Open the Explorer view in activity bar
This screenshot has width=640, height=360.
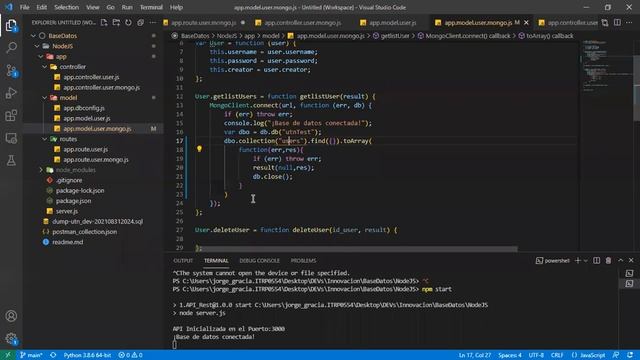pos(11,26)
